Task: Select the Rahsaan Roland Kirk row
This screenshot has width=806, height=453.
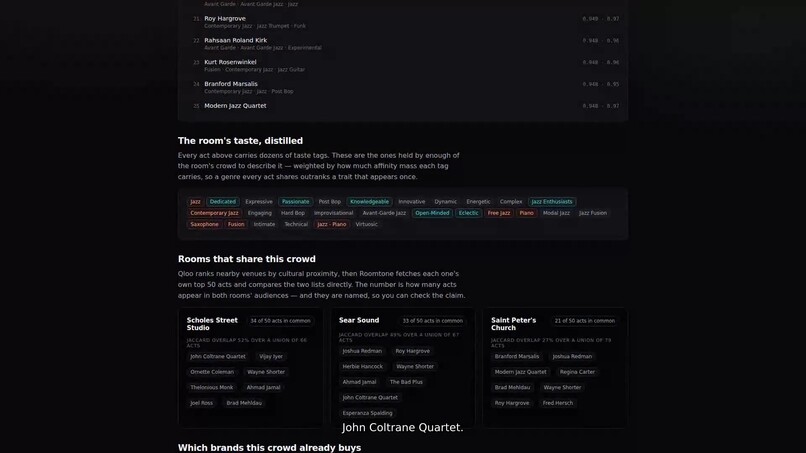Action: pyautogui.click(x=402, y=43)
